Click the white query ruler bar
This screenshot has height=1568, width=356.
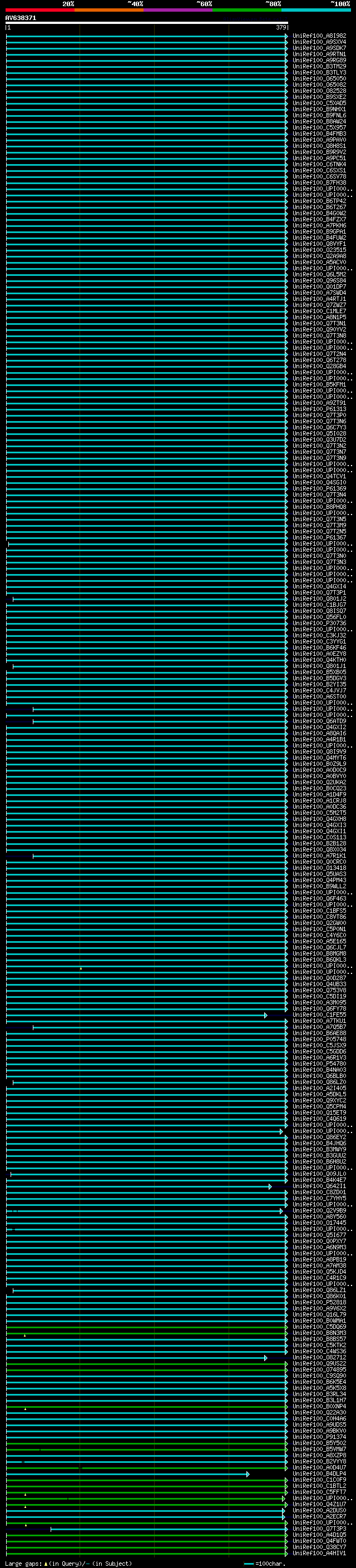point(147,22)
